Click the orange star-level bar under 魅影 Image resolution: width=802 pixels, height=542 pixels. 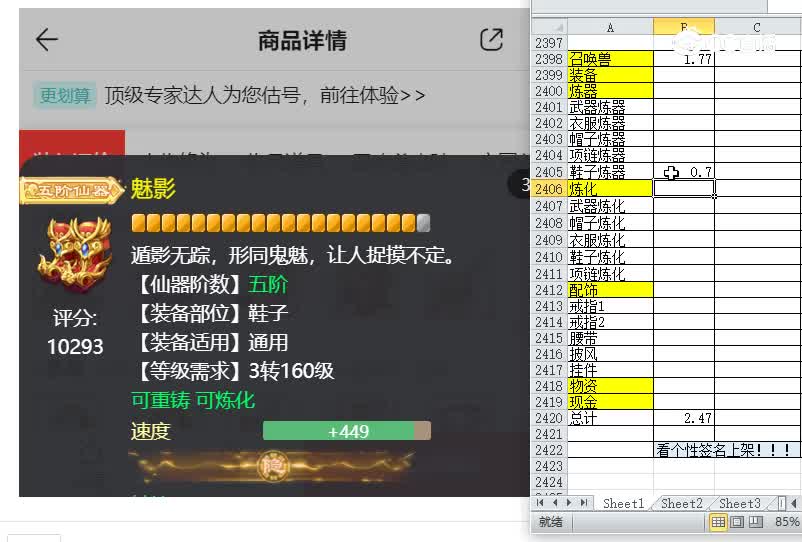[x=281, y=223]
